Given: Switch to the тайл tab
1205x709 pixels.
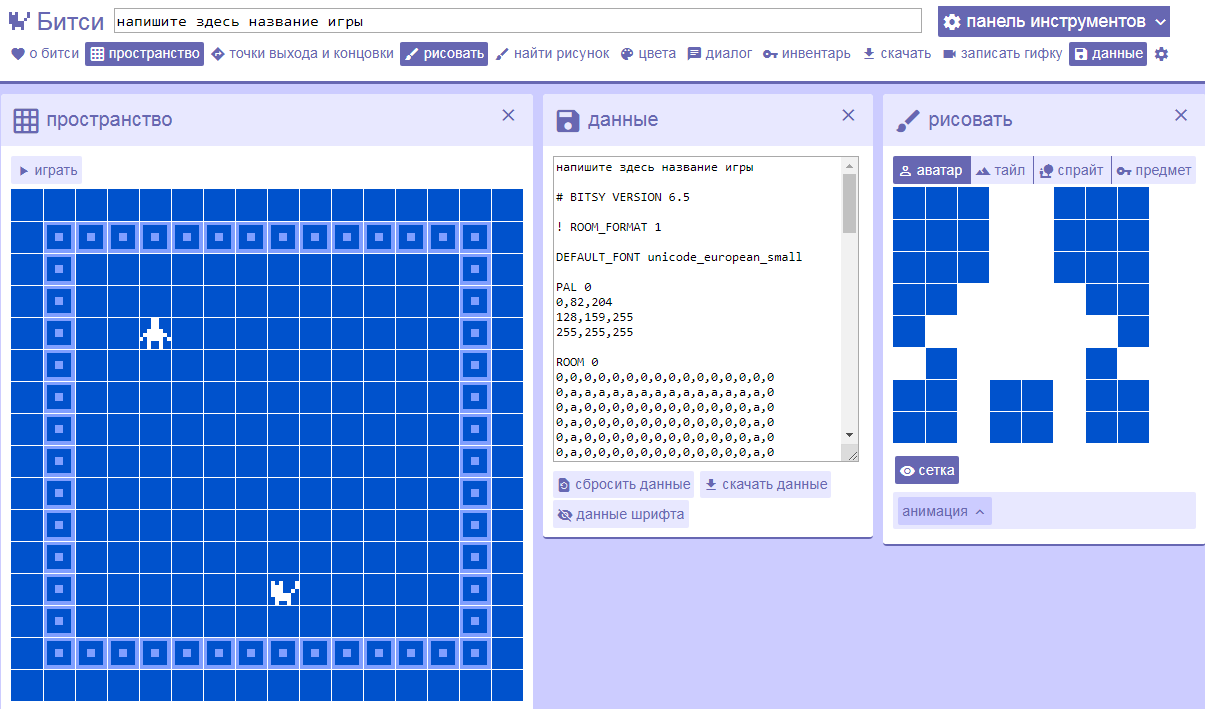Looking at the screenshot, I should pos(1001,170).
